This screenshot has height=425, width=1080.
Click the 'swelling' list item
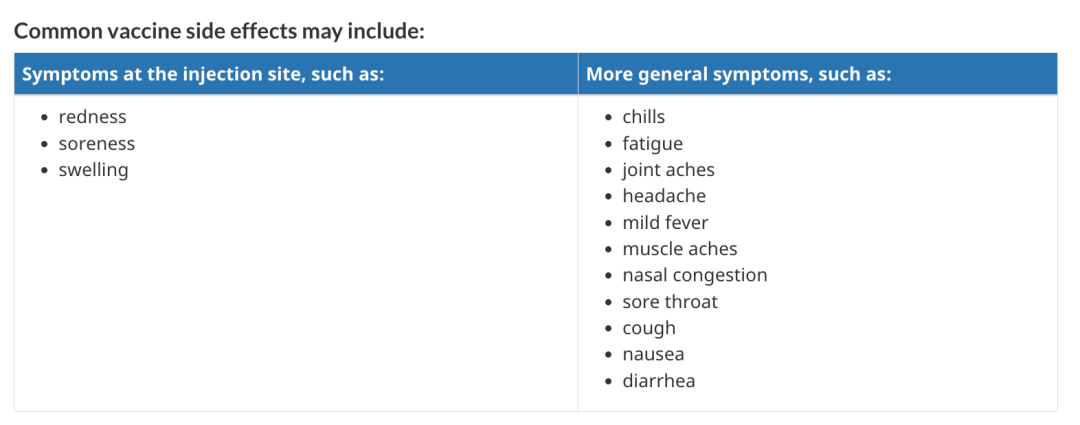click(93, 170)
